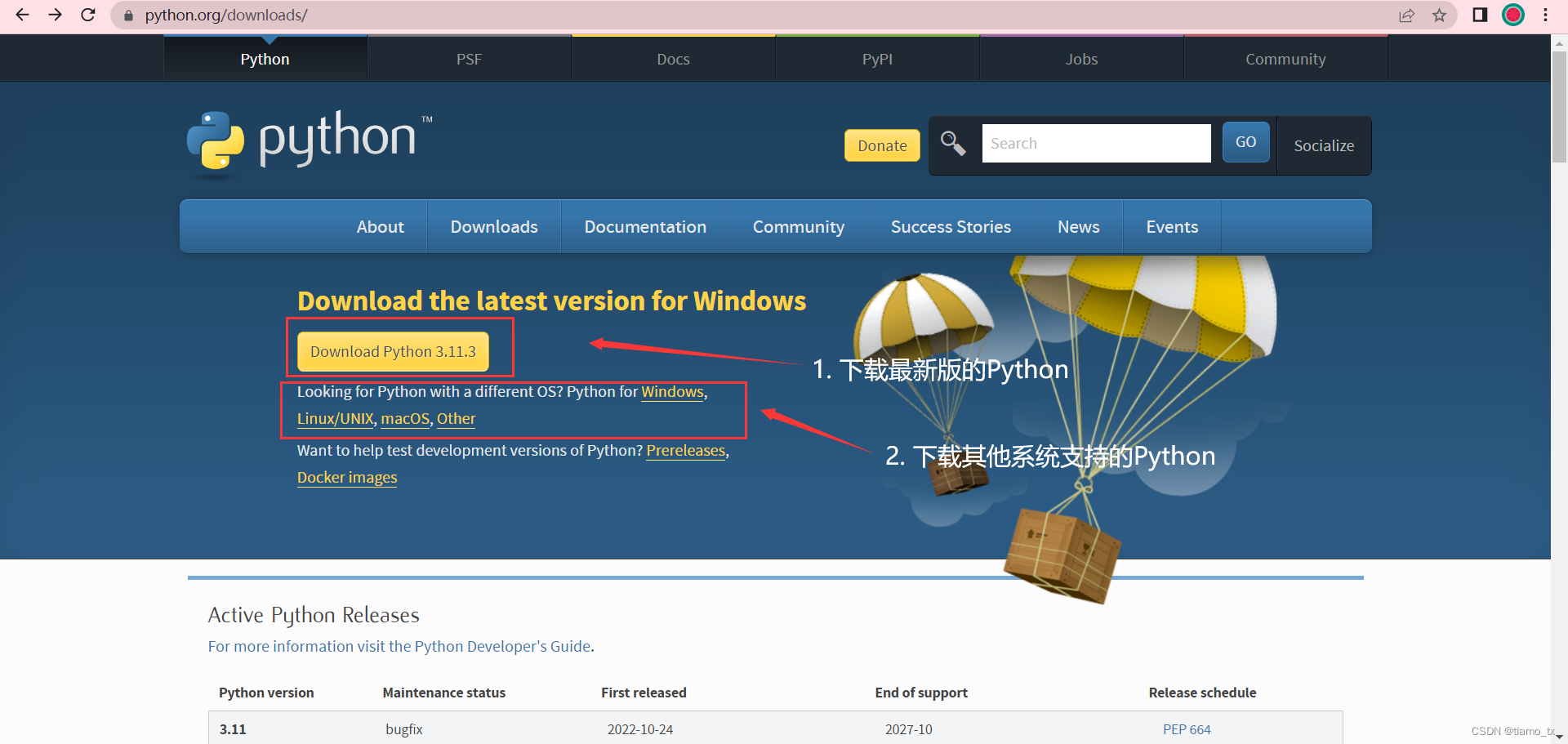This screenshot has height=744, width=1568.
Task: Bookmark this page with the star icon
Action: [x=1439, y=16]
